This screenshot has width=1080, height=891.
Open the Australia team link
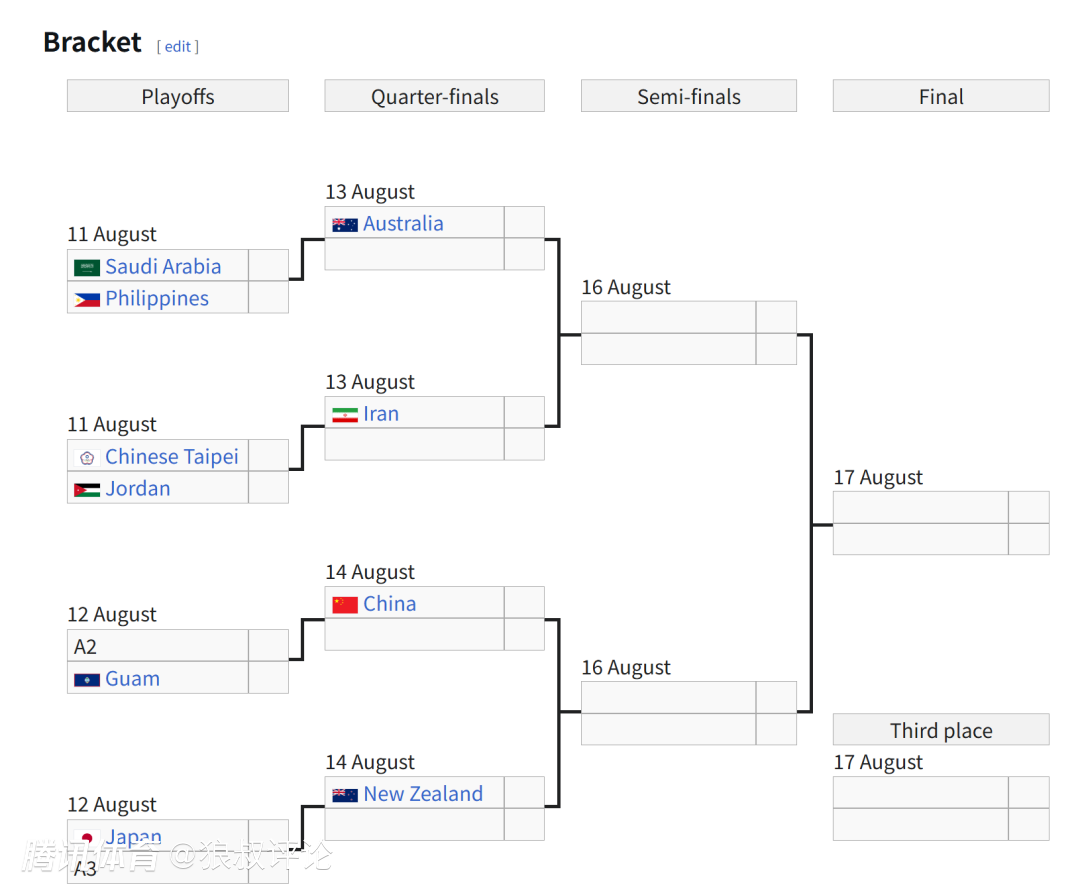point(403,224)
